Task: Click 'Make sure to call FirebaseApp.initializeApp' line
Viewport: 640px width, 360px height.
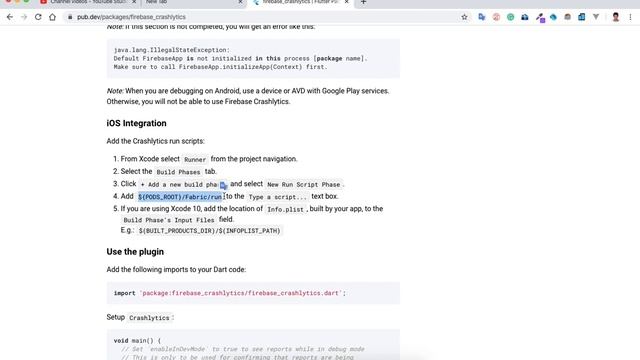Action: 220,67
